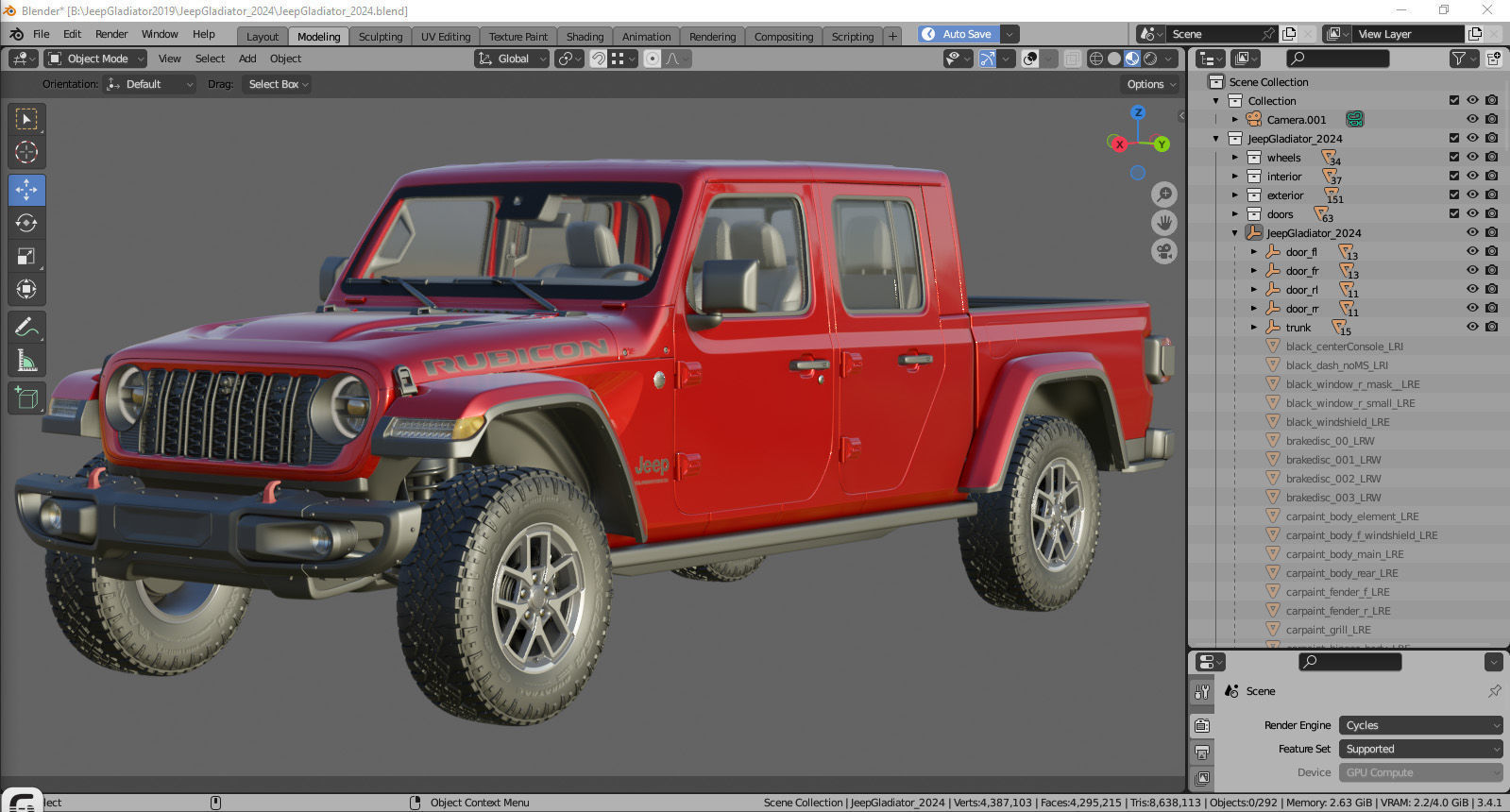Toggle camera view icon in viewport
This screenshot has height=812, width=1510.
[1164, 252]
